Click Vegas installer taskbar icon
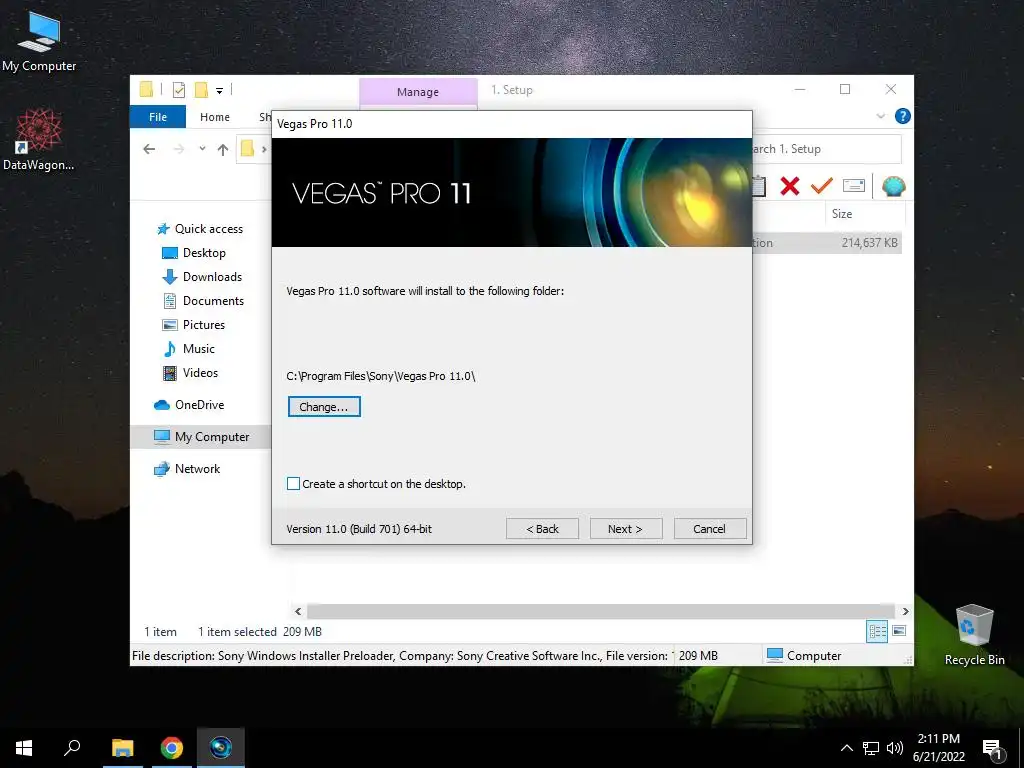This screenshot has width=1024, height=768. (221, 748)
